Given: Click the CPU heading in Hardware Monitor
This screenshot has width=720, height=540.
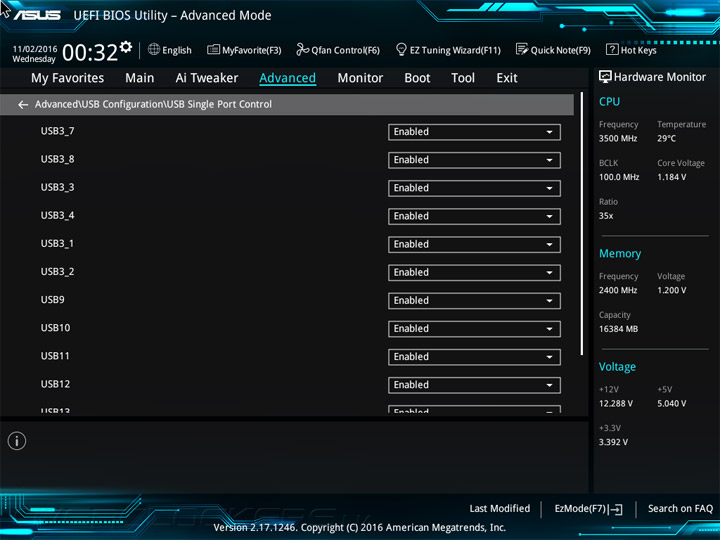Looking at the screenshot, I should [609, 101].
